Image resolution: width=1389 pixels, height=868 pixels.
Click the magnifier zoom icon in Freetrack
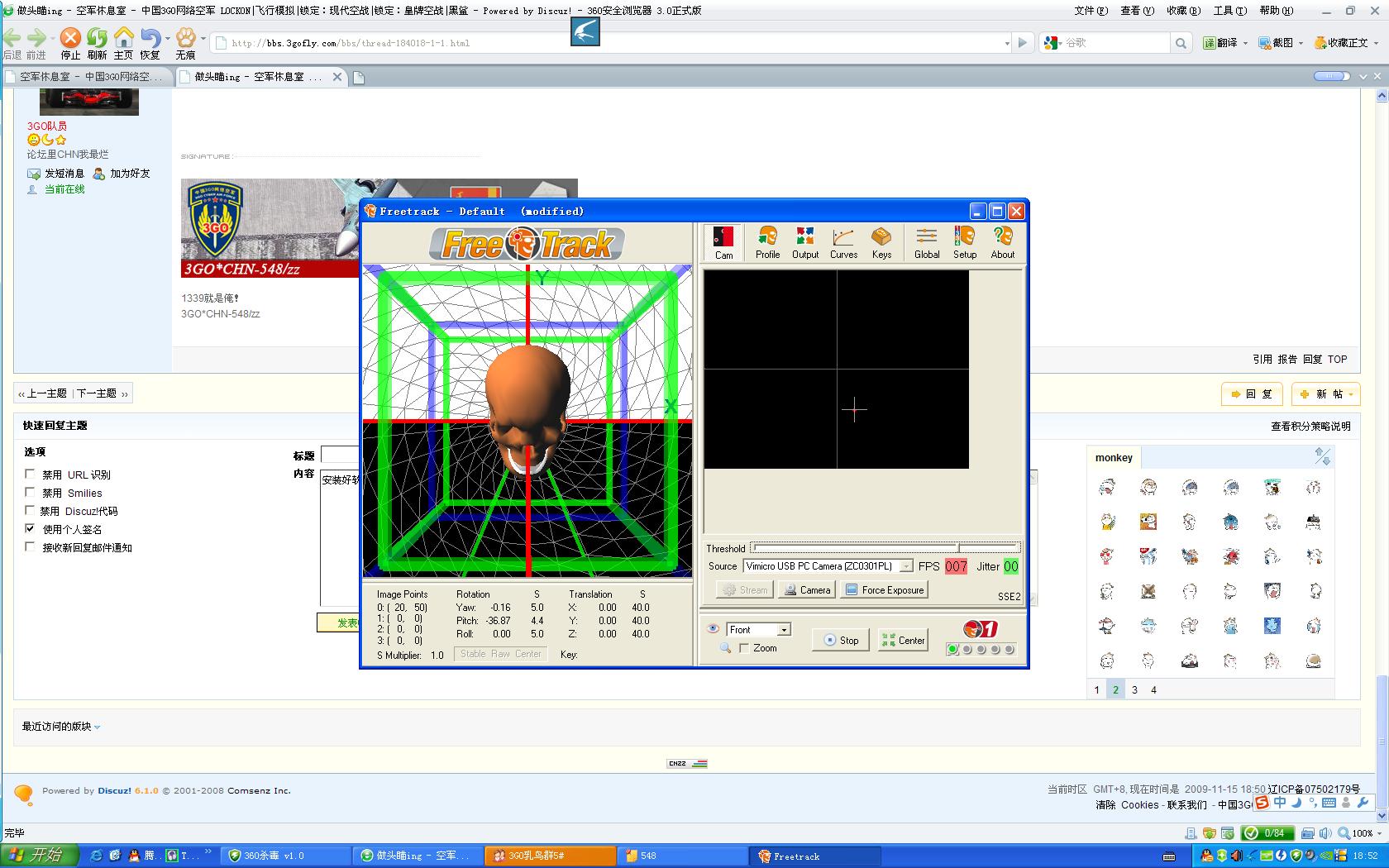pos(725,648)
